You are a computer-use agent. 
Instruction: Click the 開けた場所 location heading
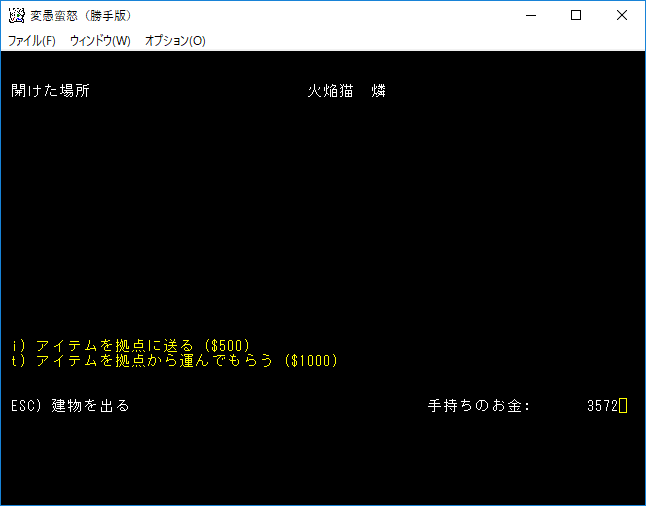coord(50,91)
